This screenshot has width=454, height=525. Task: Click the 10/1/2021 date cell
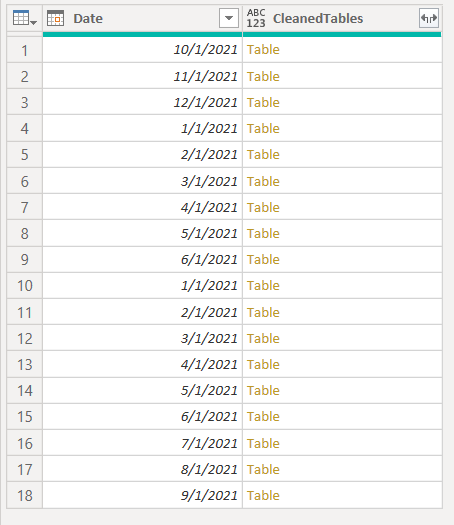pos(142,50)
